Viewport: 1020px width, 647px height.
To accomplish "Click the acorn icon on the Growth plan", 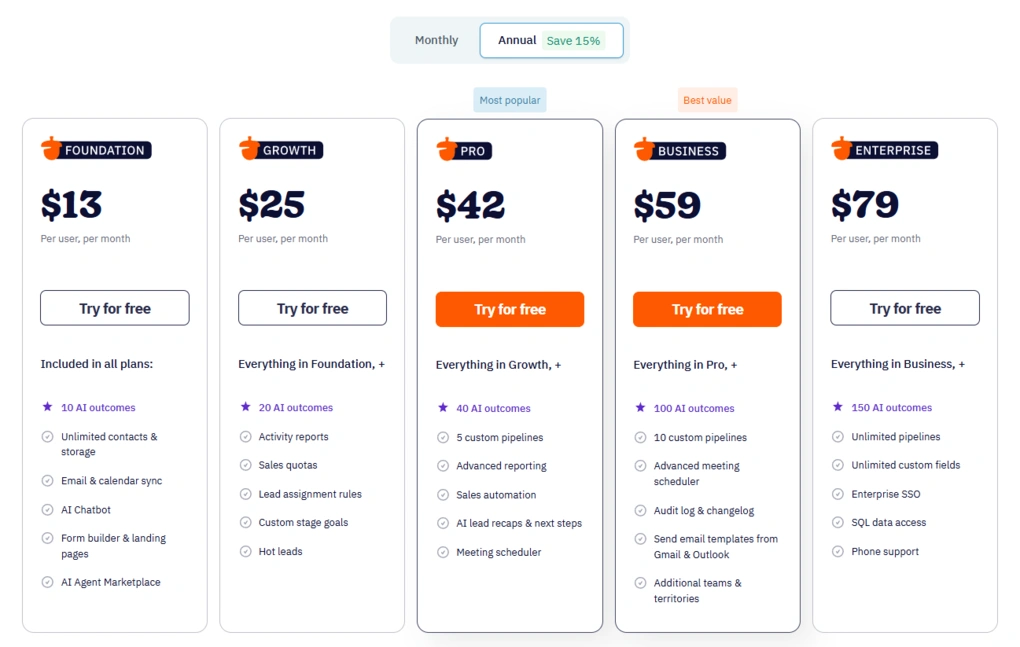I will 249,149.
